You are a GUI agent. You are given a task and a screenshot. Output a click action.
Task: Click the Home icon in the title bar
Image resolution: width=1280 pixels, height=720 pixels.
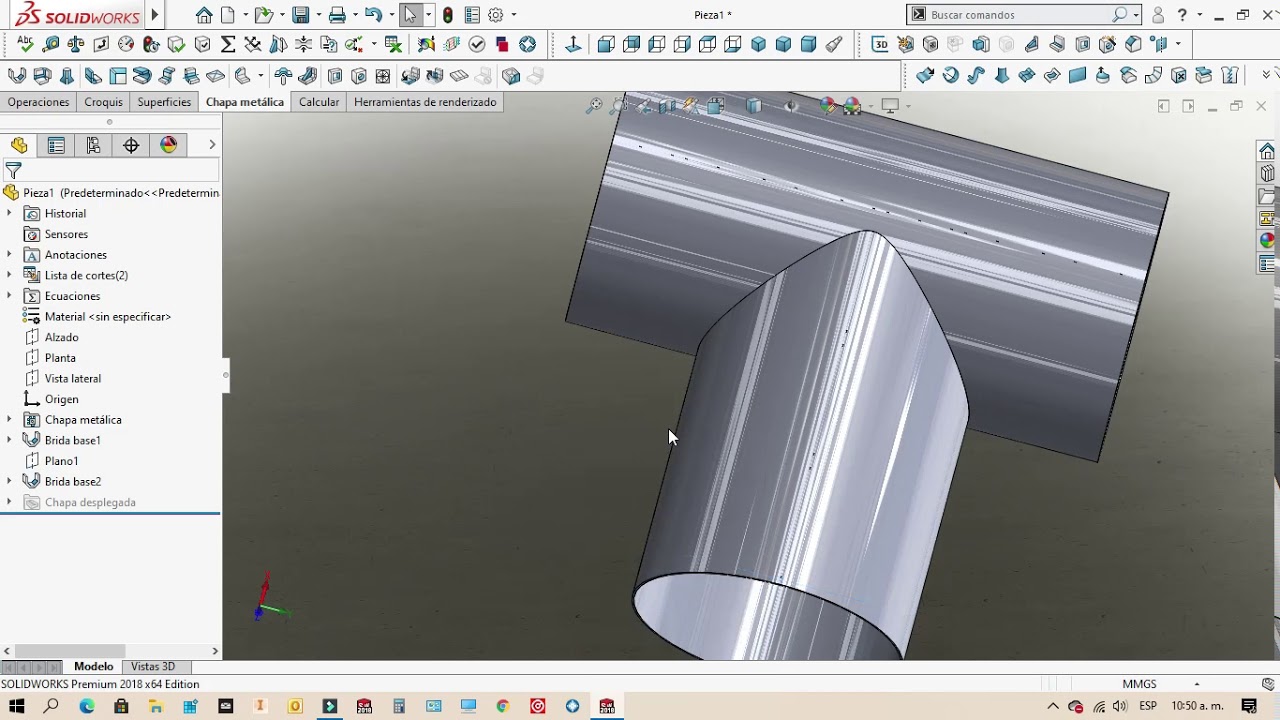204,15
